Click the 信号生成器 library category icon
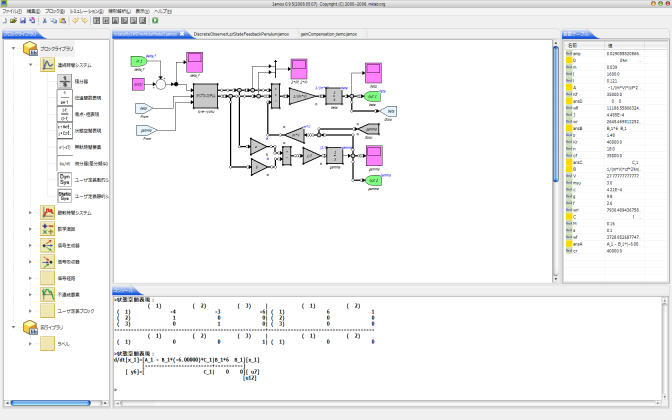Image resolution: width=672 pixels, height=420 pixels. pyautogui.click(x=49, y=245)
